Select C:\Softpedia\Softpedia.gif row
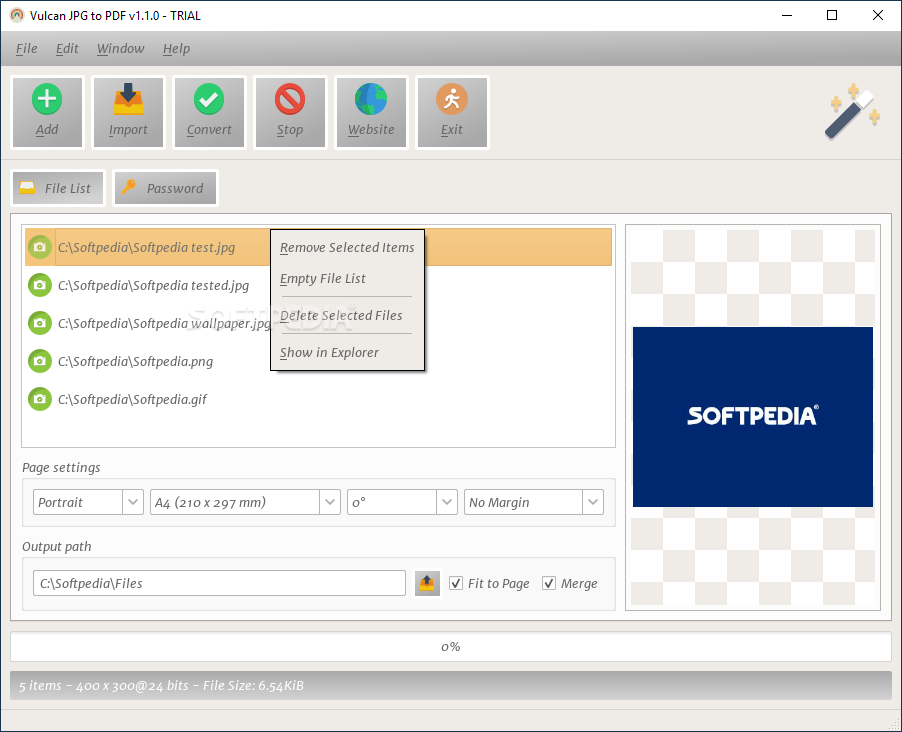The image size is (902, 732). tap(318, 399)
